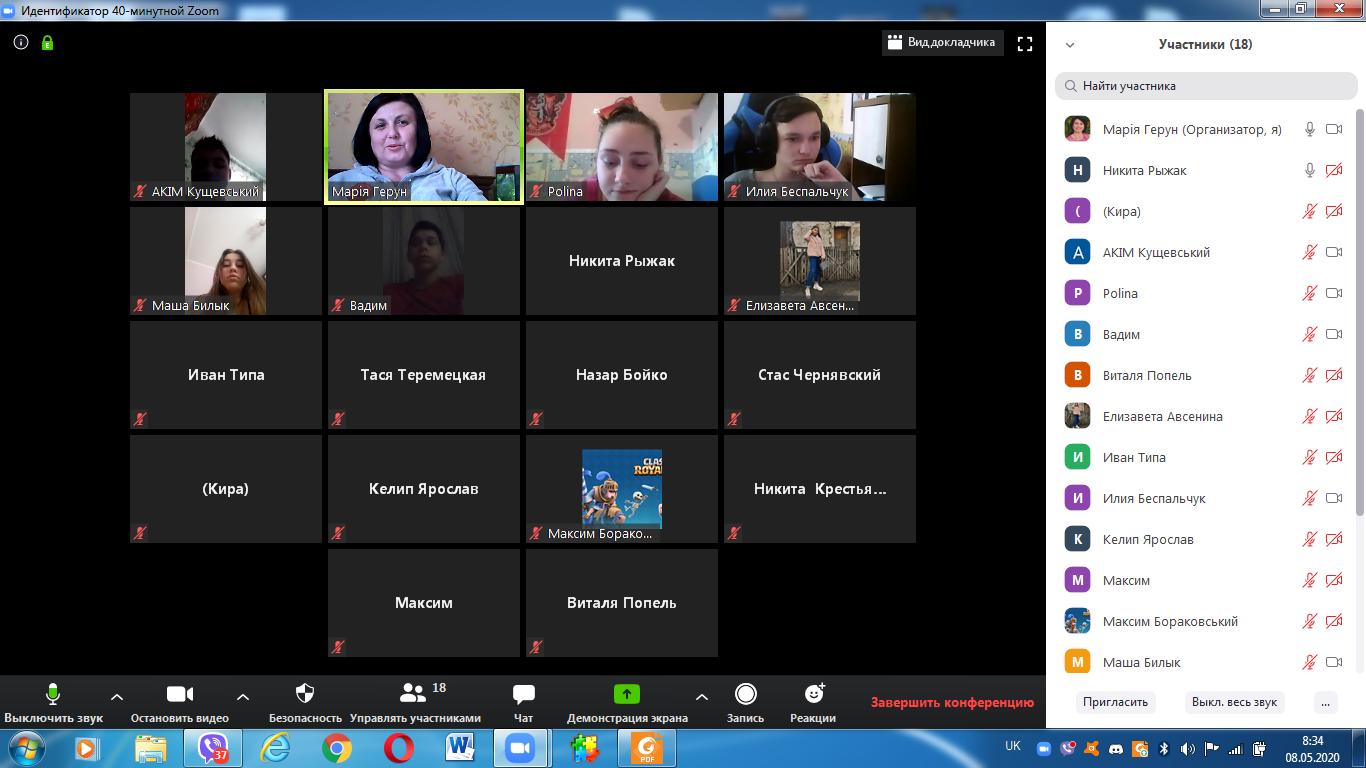Enter full screen with corner brackets icon
The image size is (1366, 768).
(x=1024, y=43)
